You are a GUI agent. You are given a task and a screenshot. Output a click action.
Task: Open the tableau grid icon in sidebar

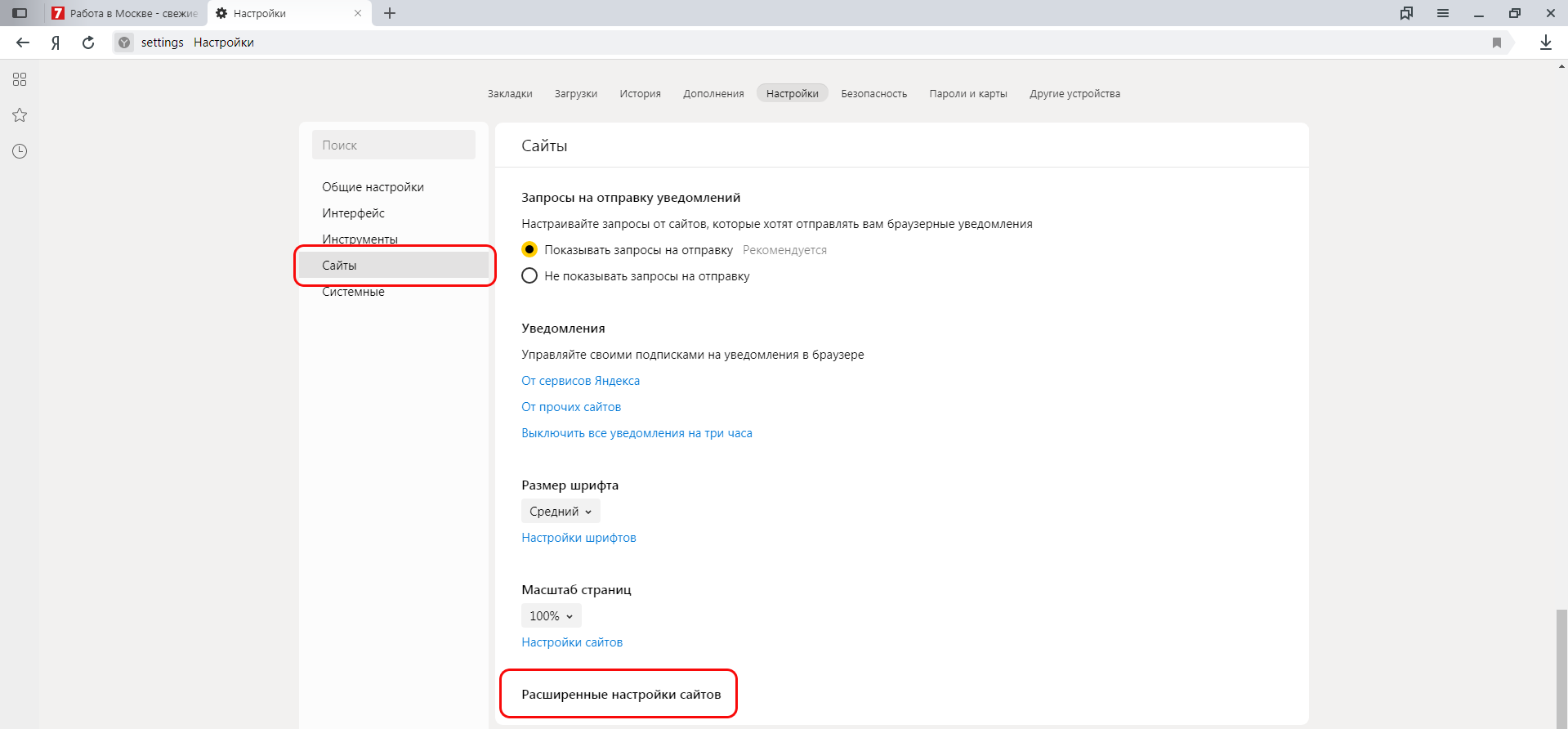coord(20,79)
